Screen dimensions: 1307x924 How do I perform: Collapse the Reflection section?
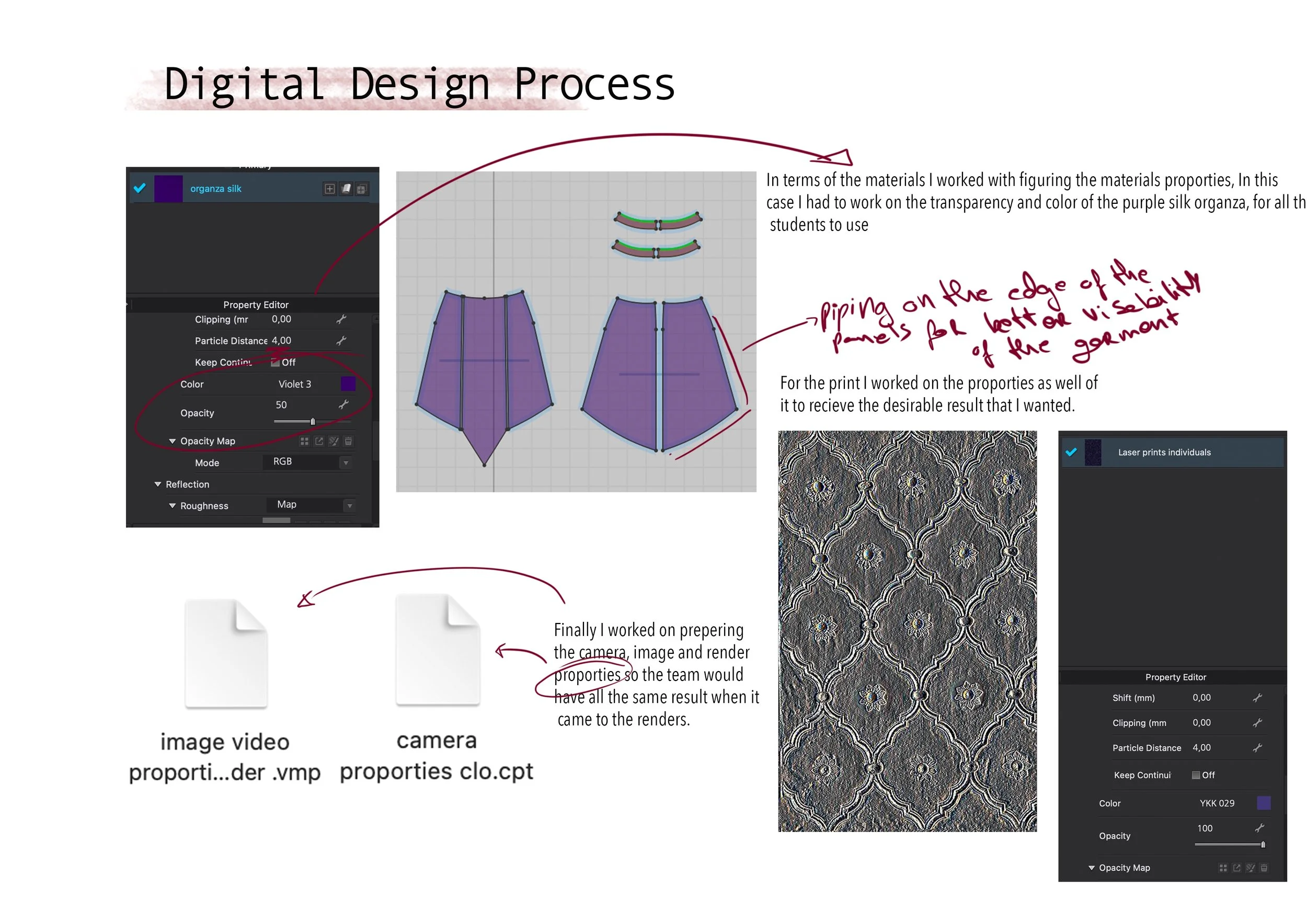158,485
